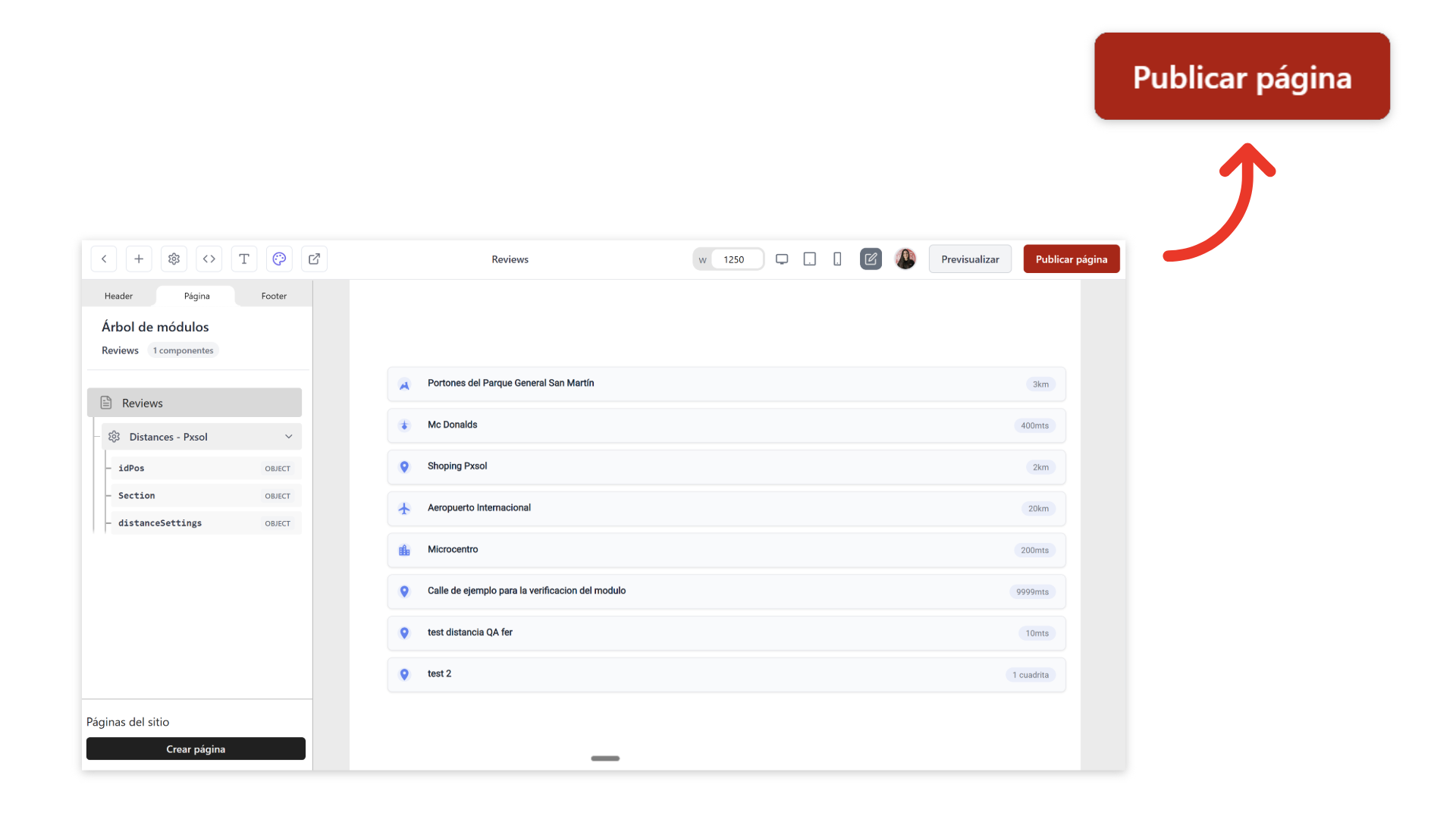Select the typography T icon

click(x=244, y=259)
